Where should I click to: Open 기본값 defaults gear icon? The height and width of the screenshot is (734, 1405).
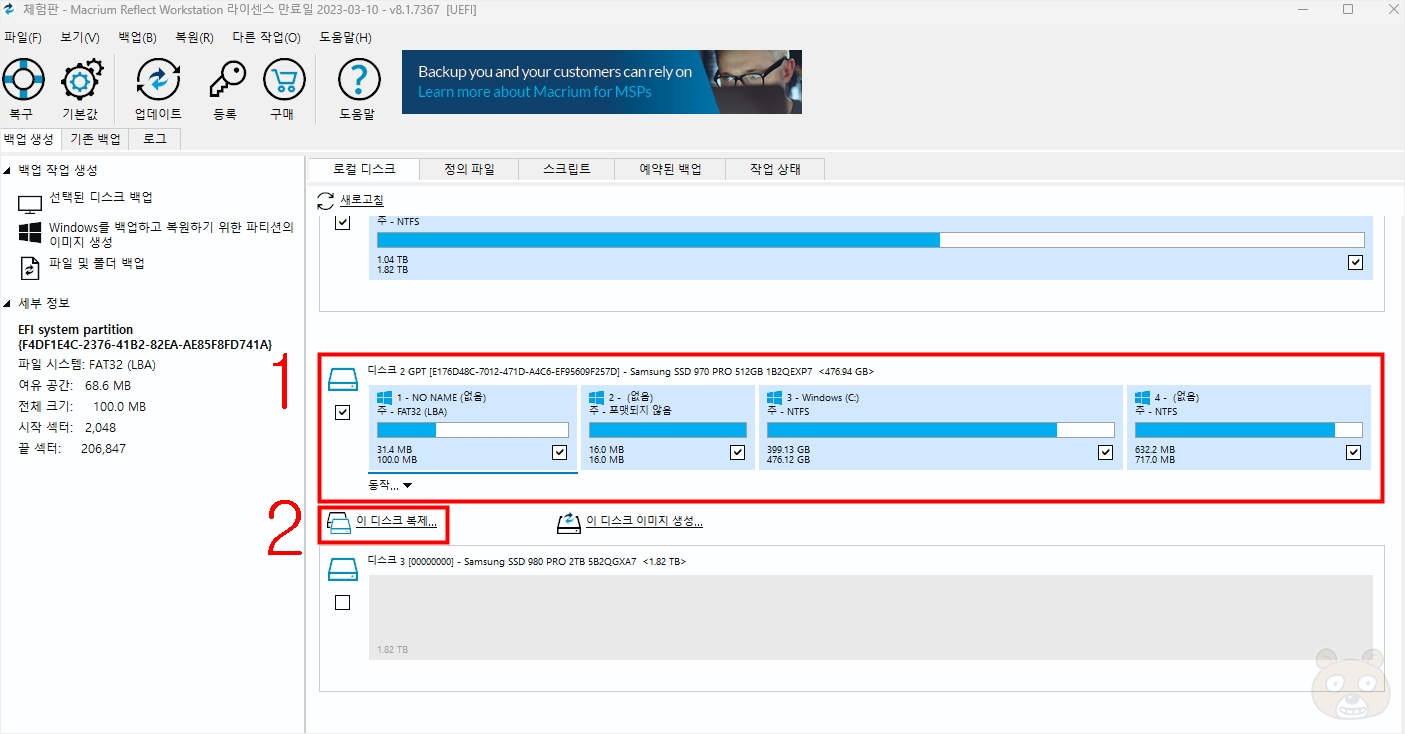[x=80, y=79]
